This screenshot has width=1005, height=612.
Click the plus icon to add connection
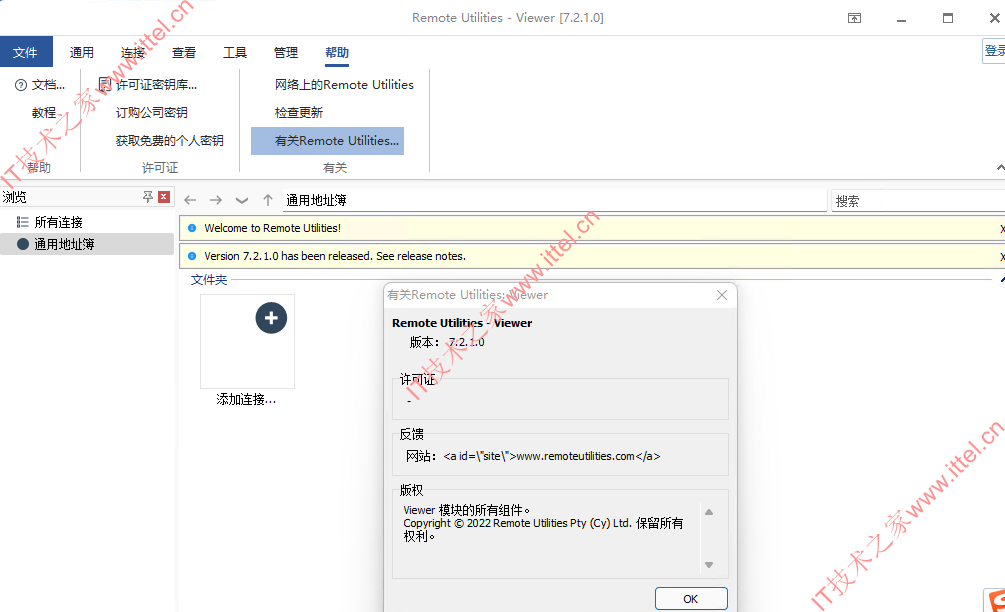pyautogui.click(x=271, y=318)
